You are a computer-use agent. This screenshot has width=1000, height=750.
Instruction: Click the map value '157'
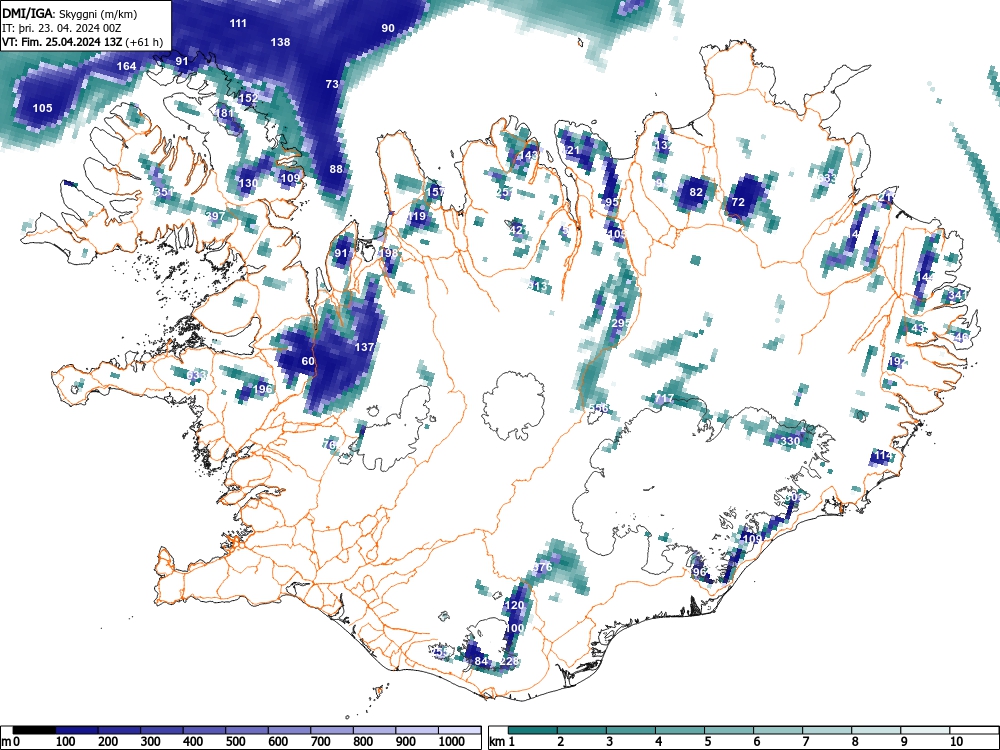436,191
